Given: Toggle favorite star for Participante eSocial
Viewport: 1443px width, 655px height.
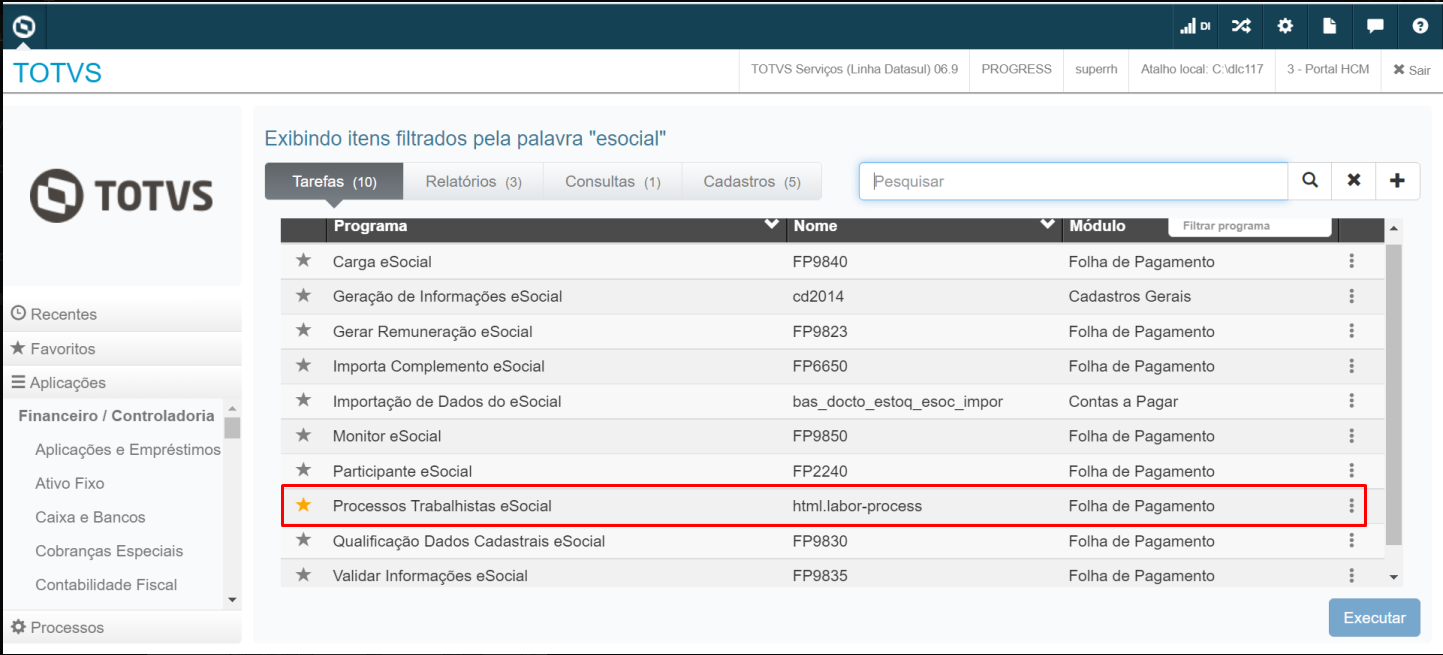Looking at the screenshot, I should (x=304, y=471).
